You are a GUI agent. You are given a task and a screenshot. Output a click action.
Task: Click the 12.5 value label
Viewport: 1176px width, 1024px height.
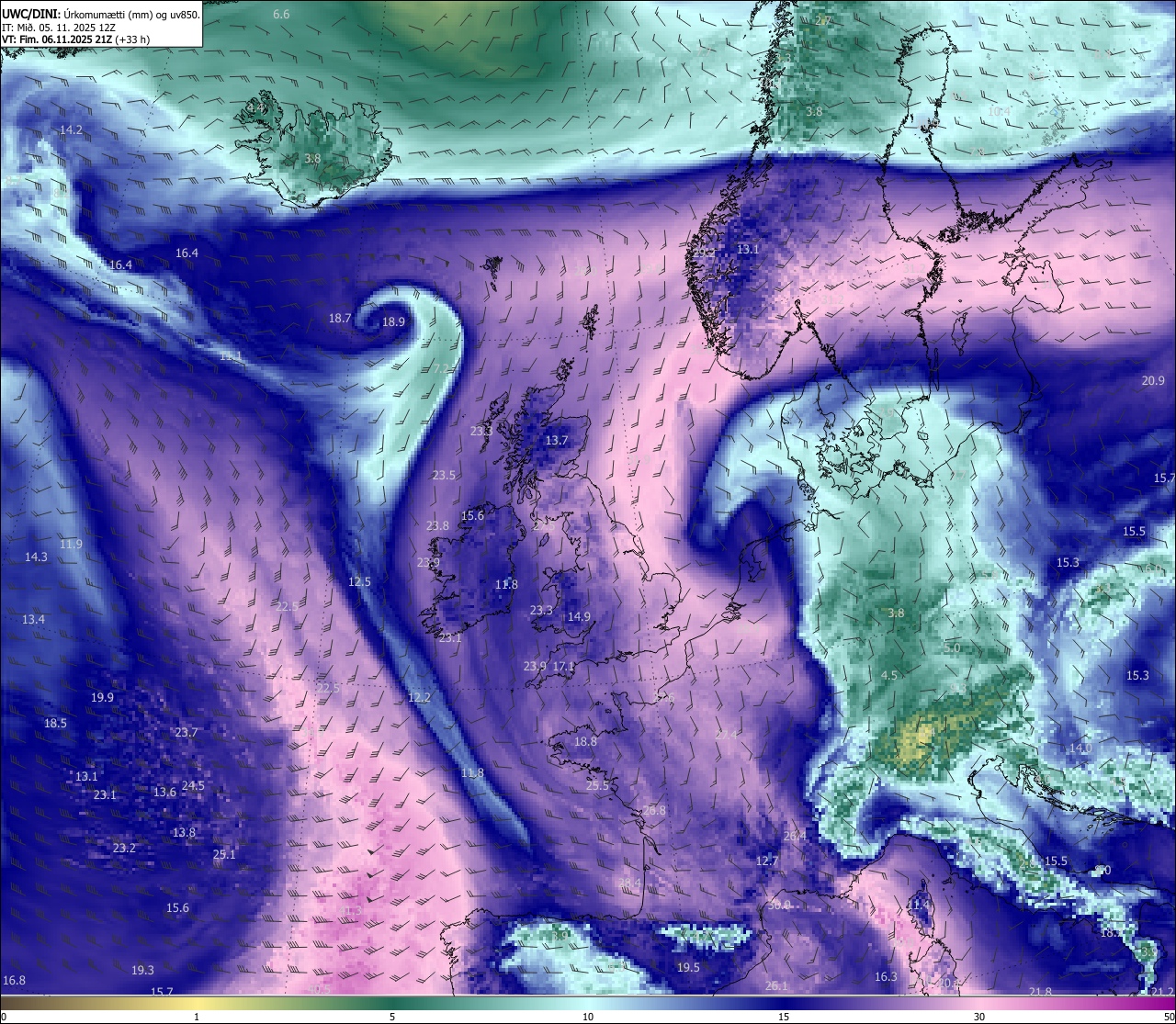(x=359, y=581)
